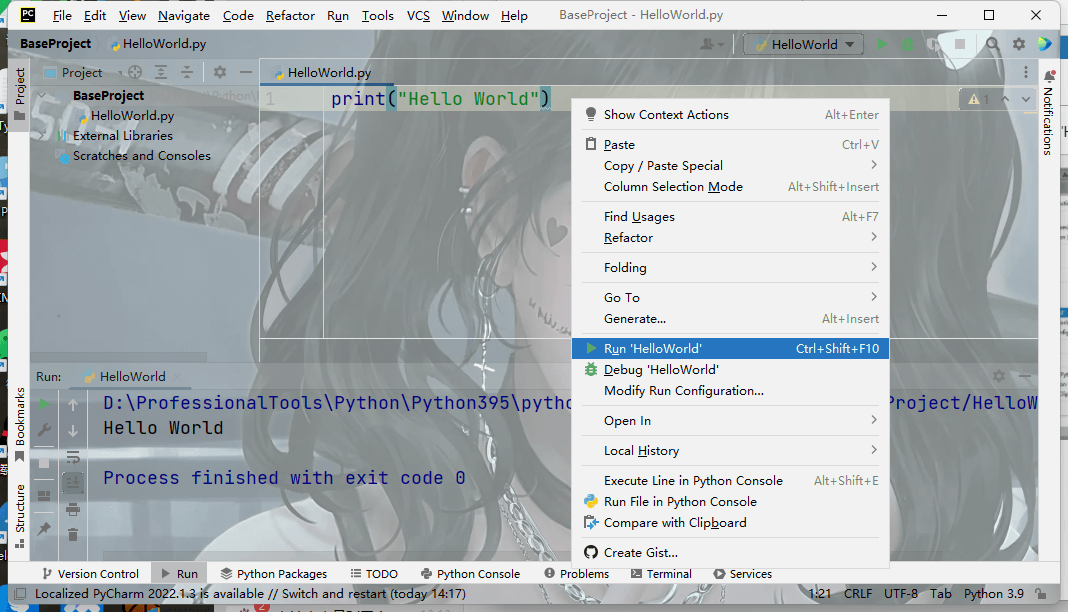Viewport: 1068px width, 612px height.
Task: Click the JetBrains Toolbox colorful icon
Action: 1045,44
